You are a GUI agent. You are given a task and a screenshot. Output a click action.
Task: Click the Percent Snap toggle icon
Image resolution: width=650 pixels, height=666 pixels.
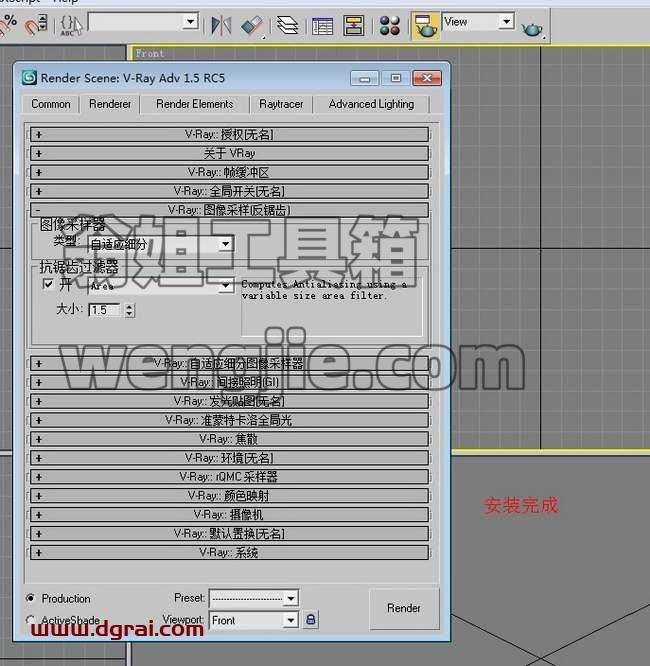(8, 24)
